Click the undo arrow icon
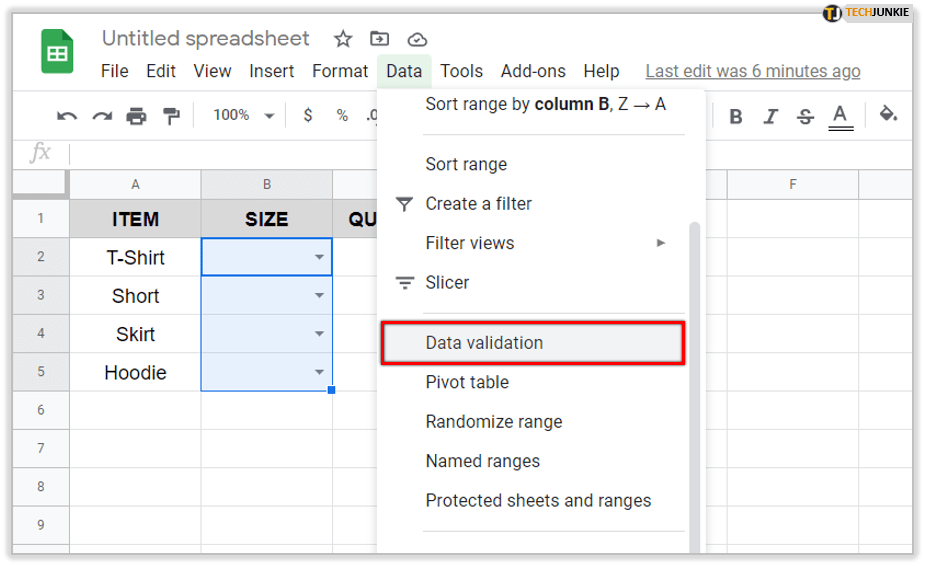 coord(67,116)
